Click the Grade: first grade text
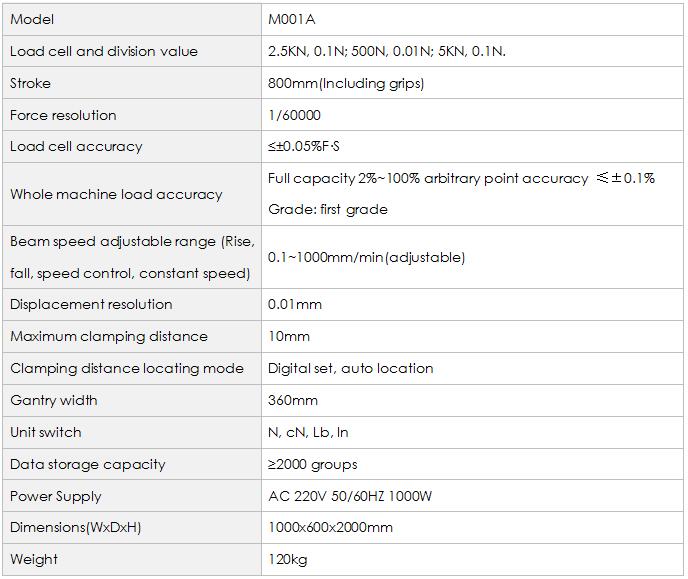688x579 pixels. pos(328,210)
